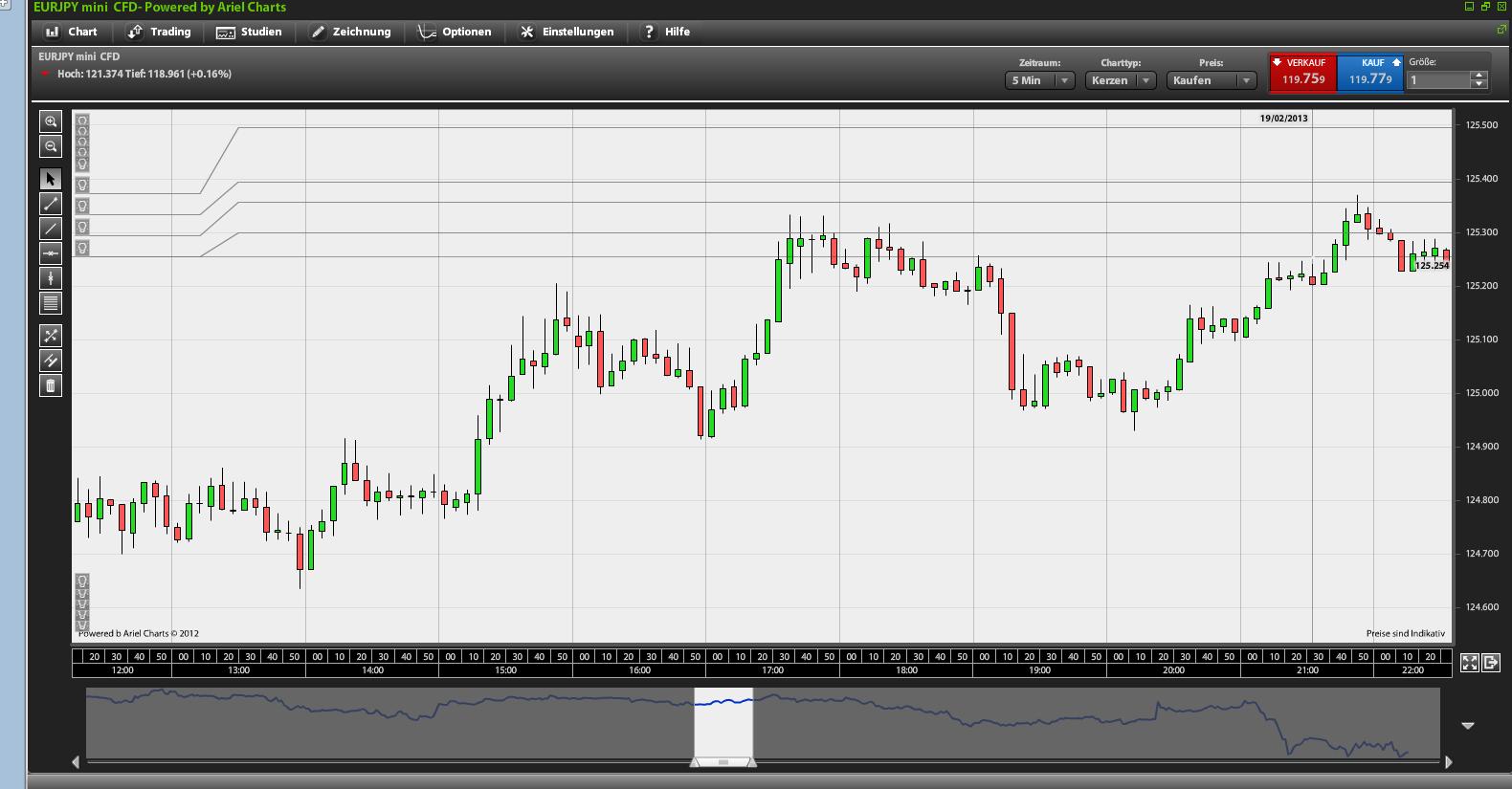1512x789 pixels.
Task: Click the Größe quantity input field
Action: 1440,80
